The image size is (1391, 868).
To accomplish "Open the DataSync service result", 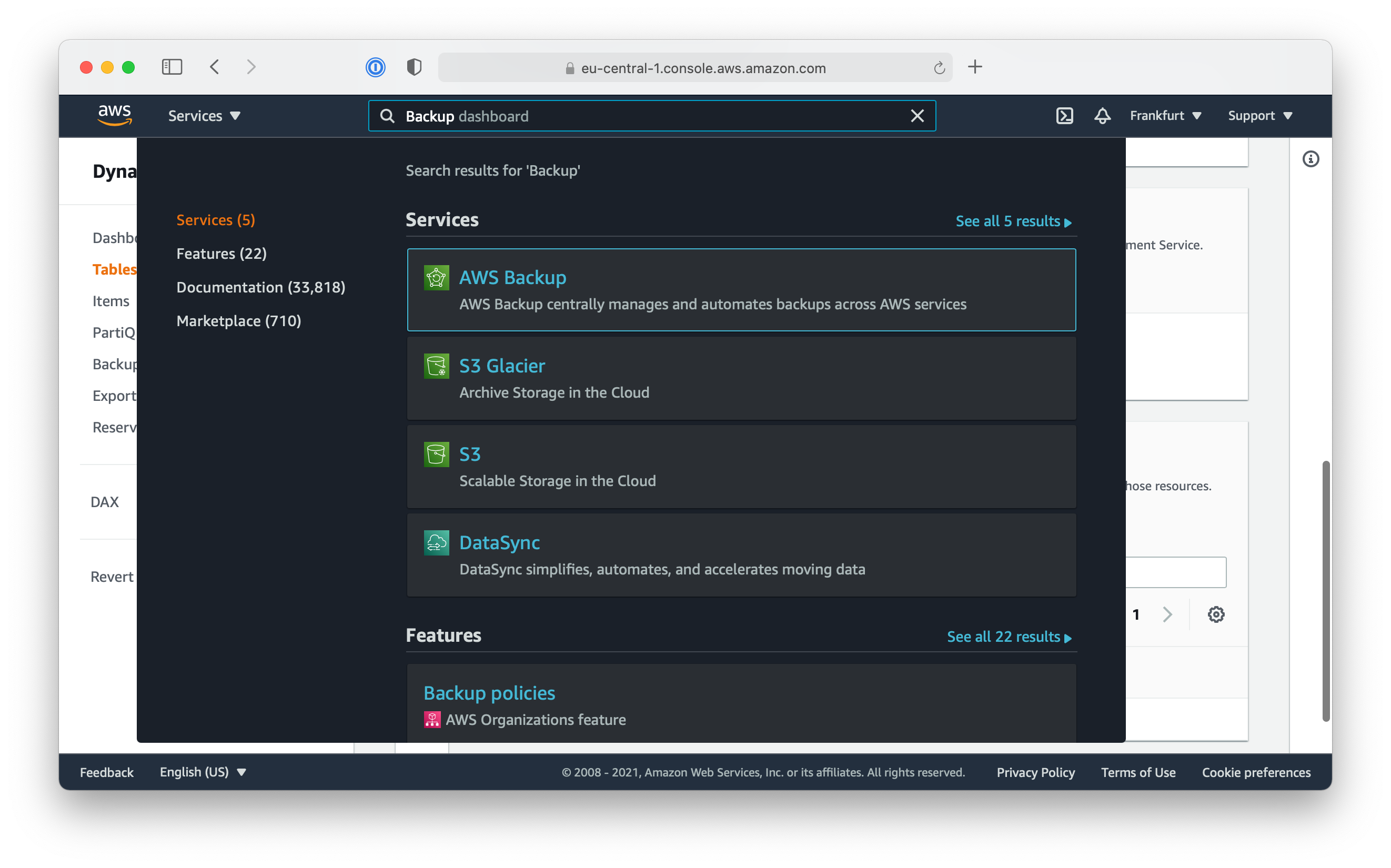I will [741, 555].
